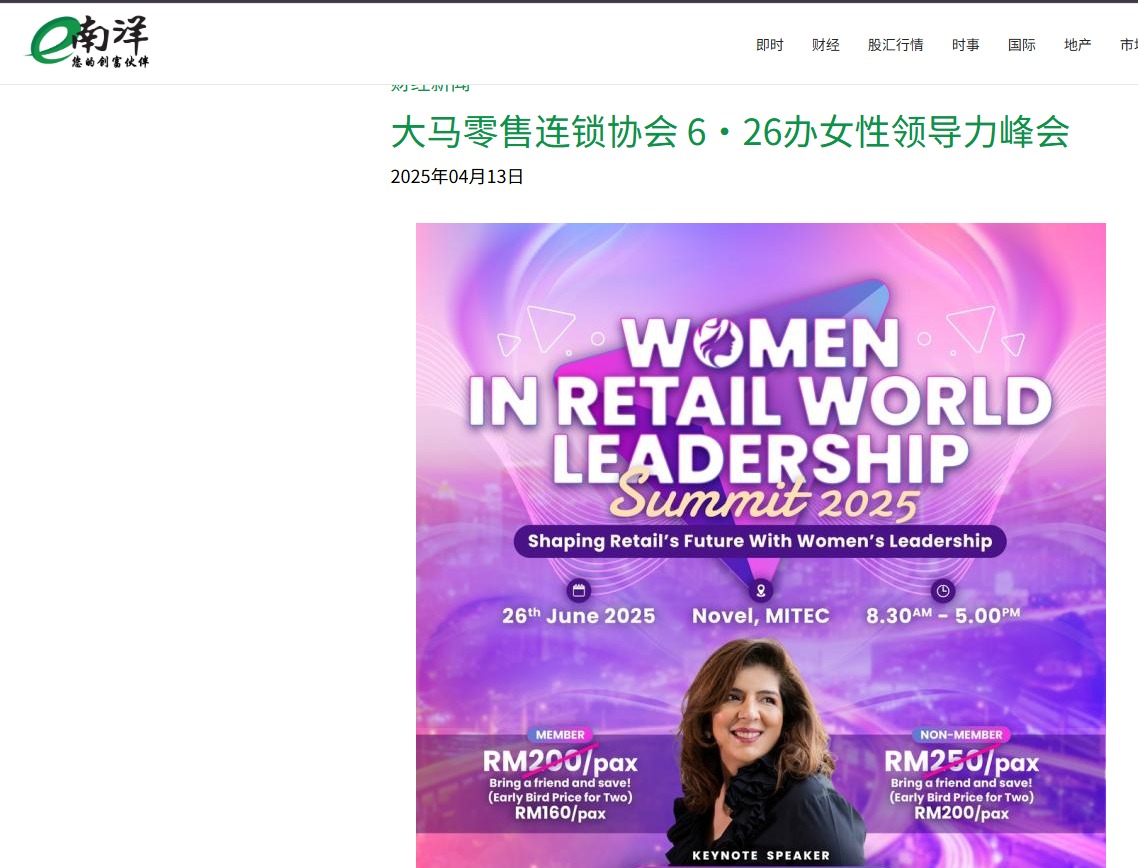Go to 股汇行情 in the top navigation

[x=895, y=45]
